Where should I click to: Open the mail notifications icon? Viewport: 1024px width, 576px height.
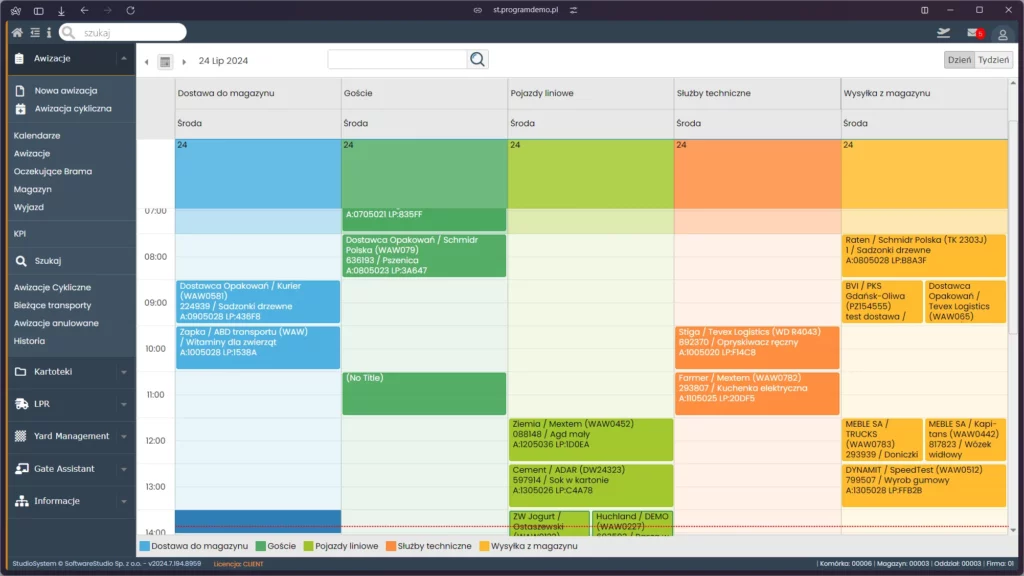tap(973, 33)
